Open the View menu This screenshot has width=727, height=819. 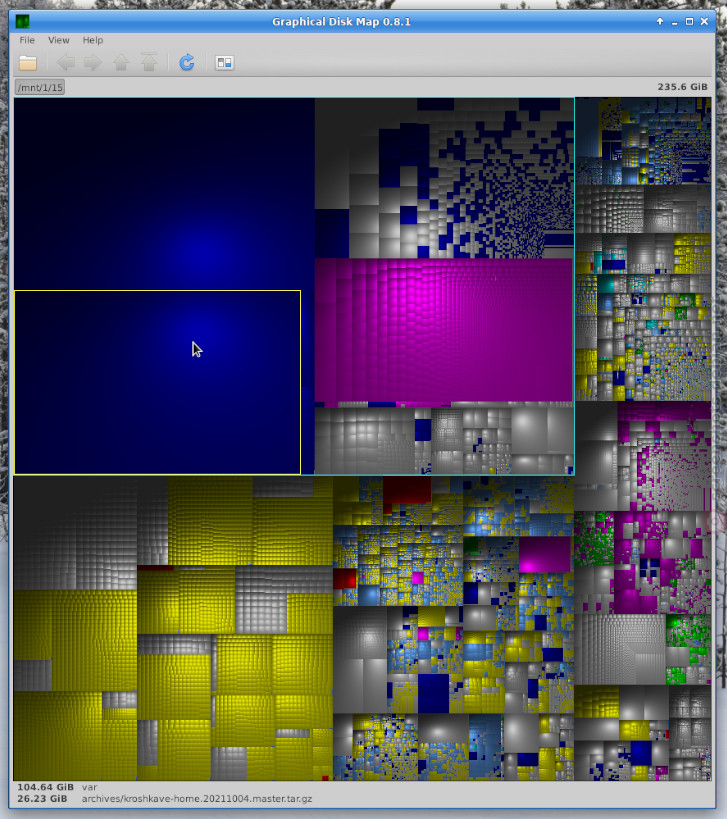(58, 40)
